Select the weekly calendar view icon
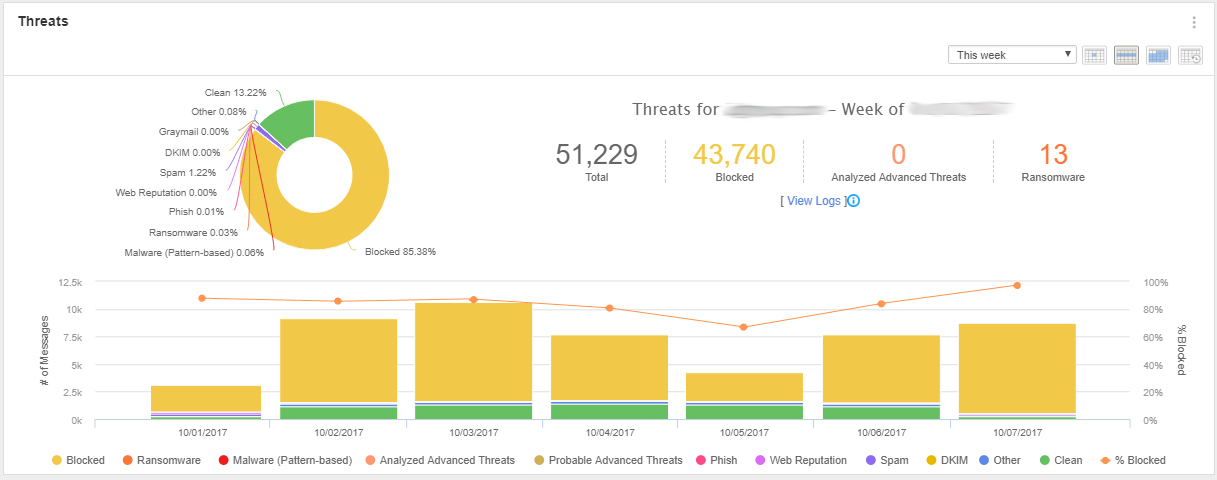Screen dimensions: 1217x480 pos(1126,55)
